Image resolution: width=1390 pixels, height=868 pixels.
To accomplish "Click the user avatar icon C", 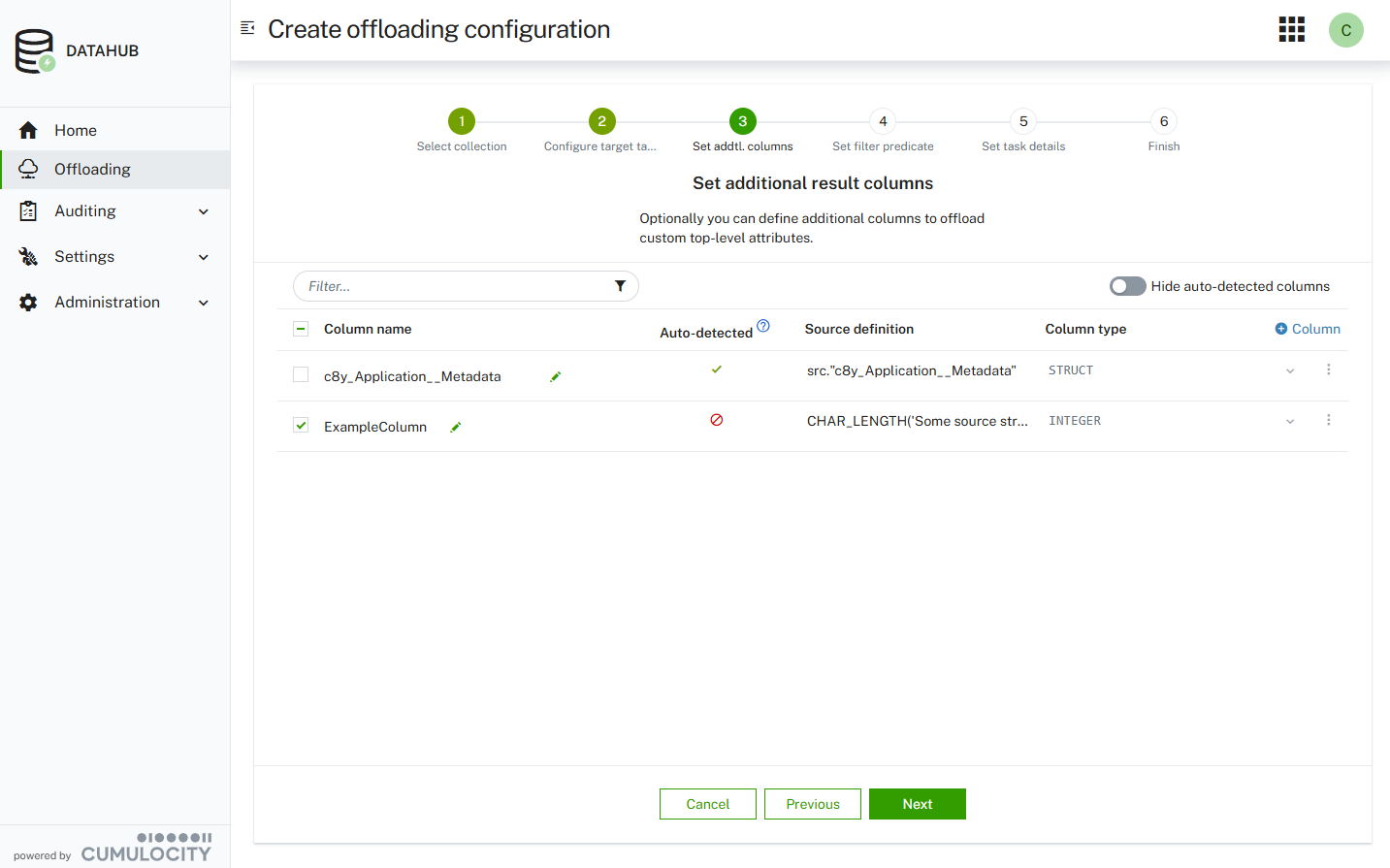I will click(x=1345, y=30).
